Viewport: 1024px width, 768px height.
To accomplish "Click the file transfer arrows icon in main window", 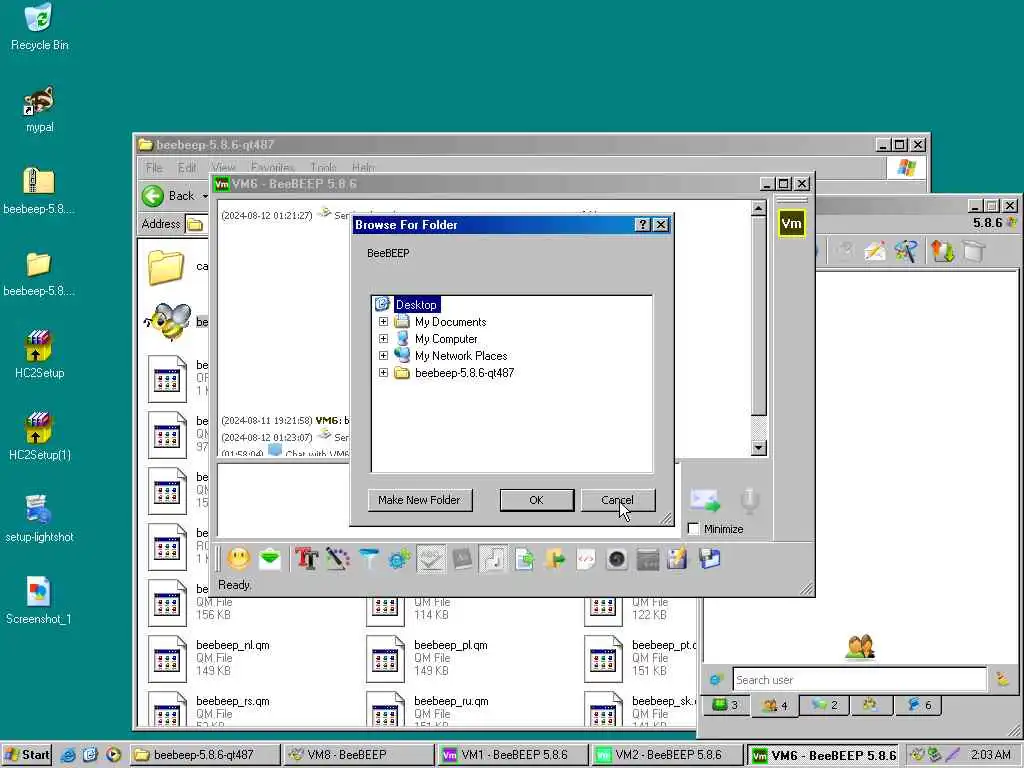I will point(942,251).
